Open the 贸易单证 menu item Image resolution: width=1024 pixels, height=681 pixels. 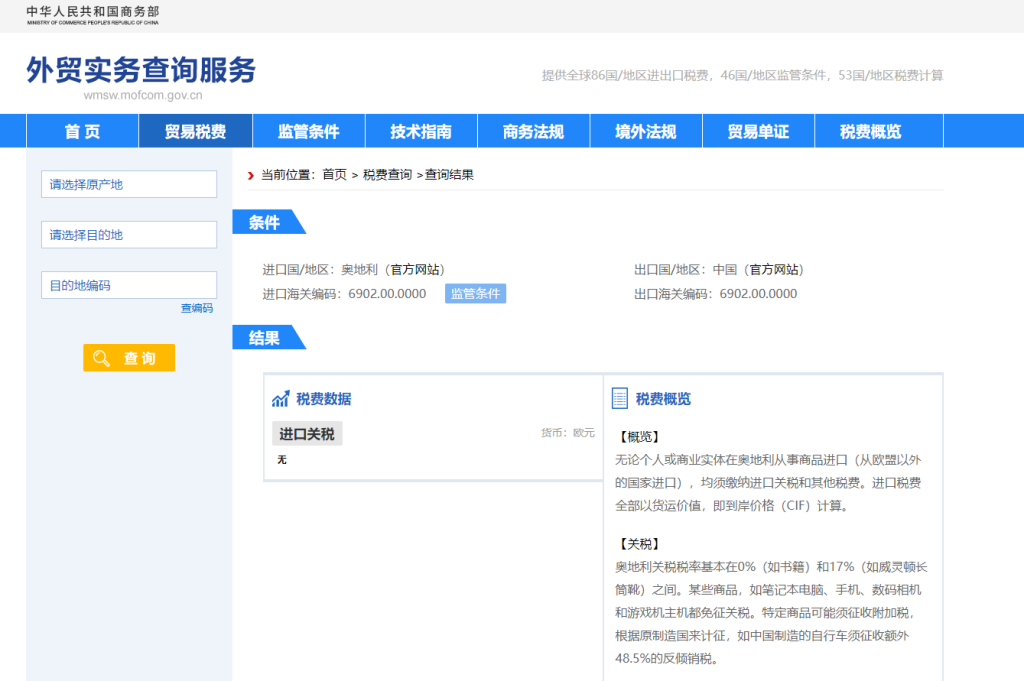[758, 131]
